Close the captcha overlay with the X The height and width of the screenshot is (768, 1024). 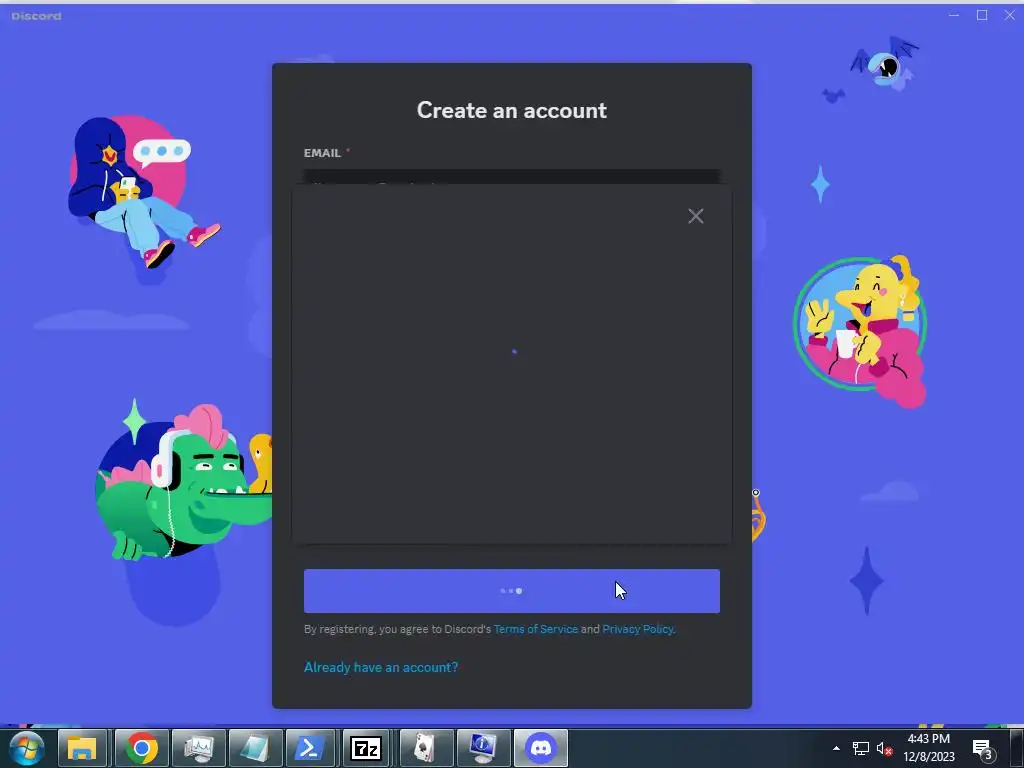pos(696,216)
